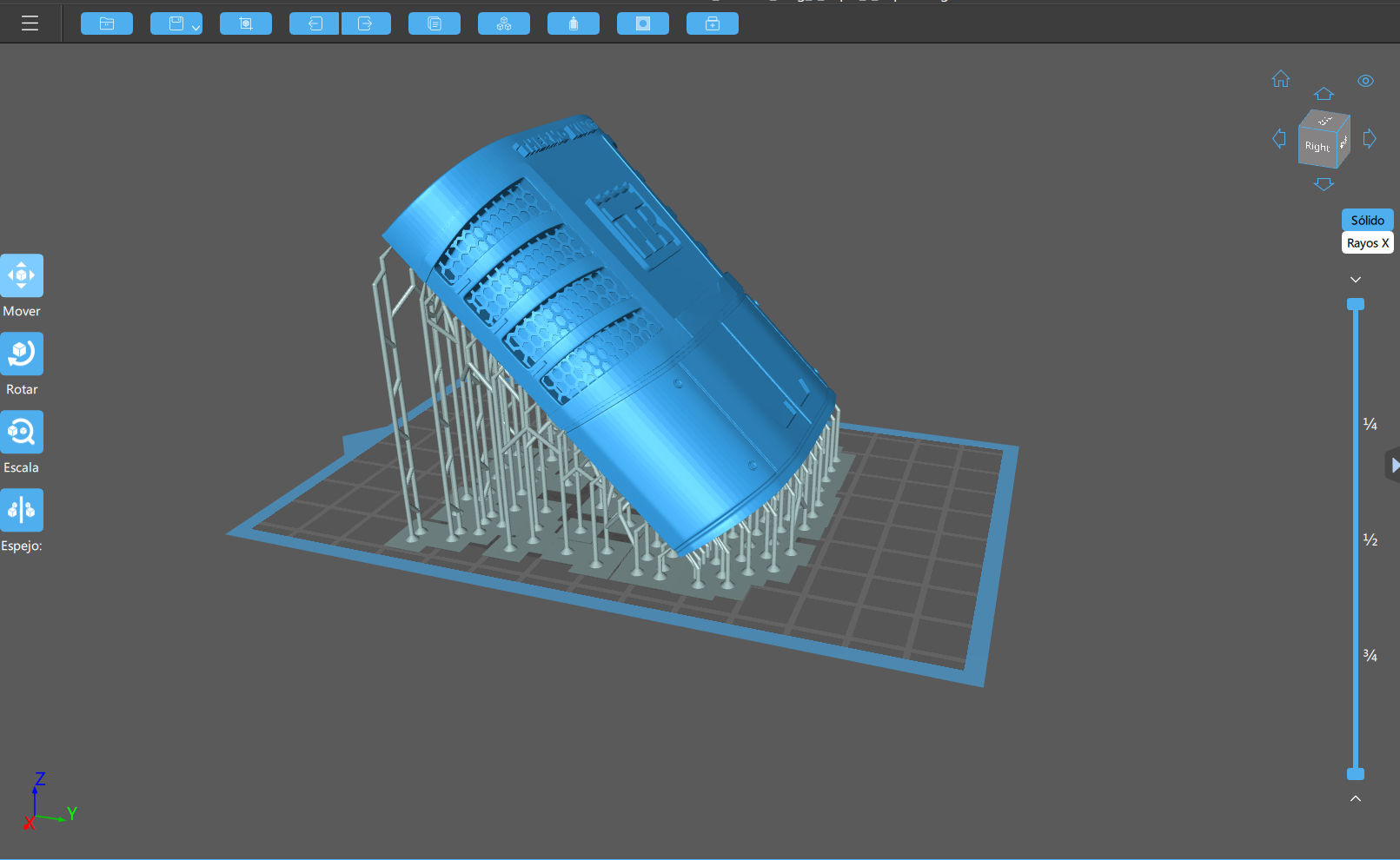This screenshot has width=1400, height=860.
Task: Click the undo arrow toolbar button
Action: (315, 23)
